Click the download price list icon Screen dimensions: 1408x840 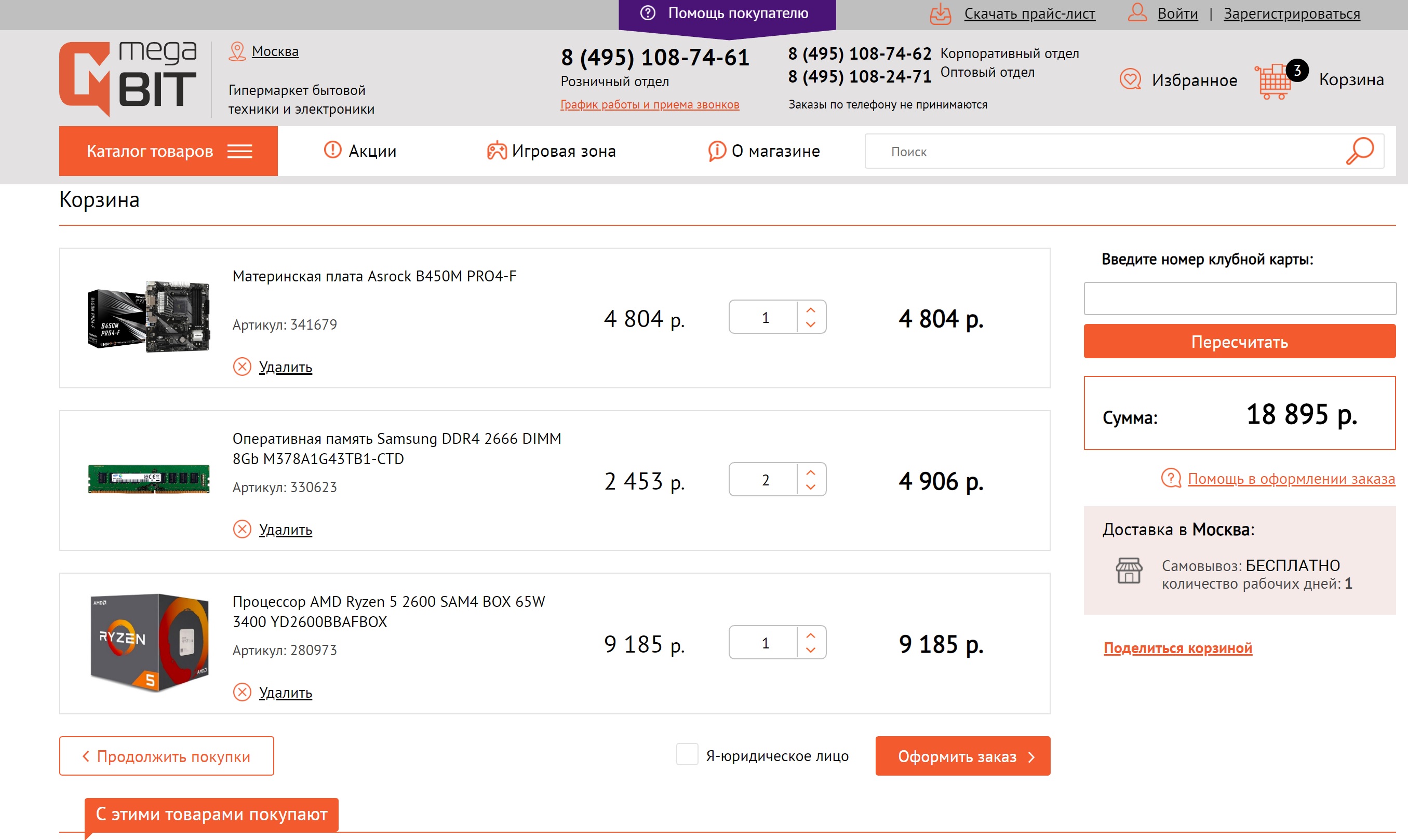[941, 13]
